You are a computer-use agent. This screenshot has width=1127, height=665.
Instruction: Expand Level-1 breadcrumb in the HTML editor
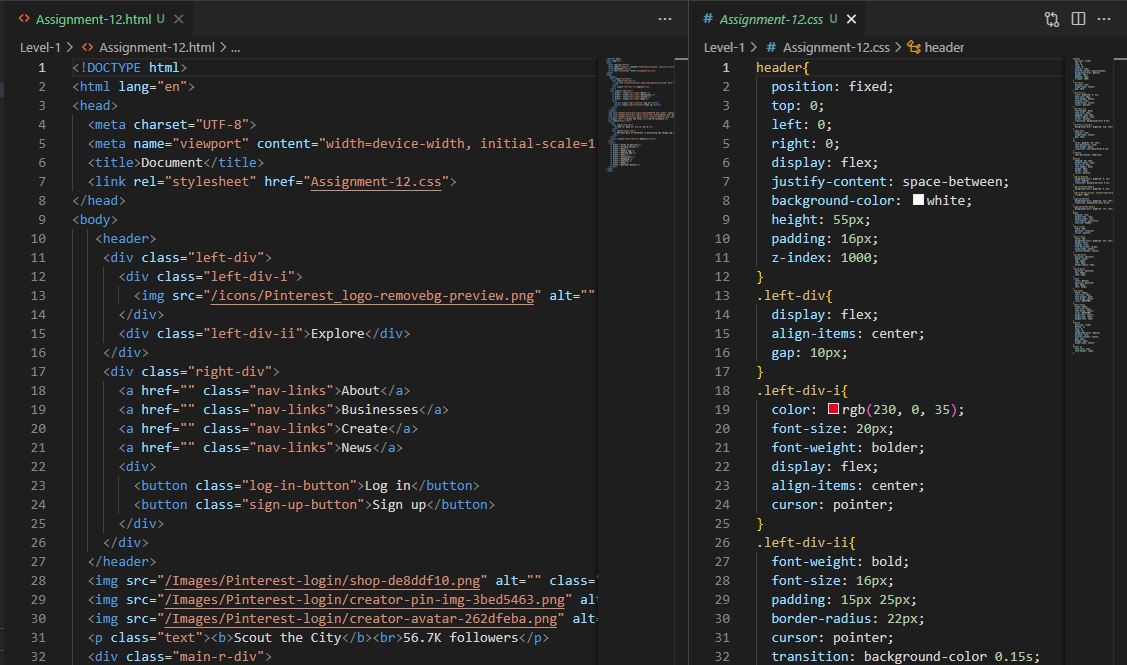click(40, 47)
